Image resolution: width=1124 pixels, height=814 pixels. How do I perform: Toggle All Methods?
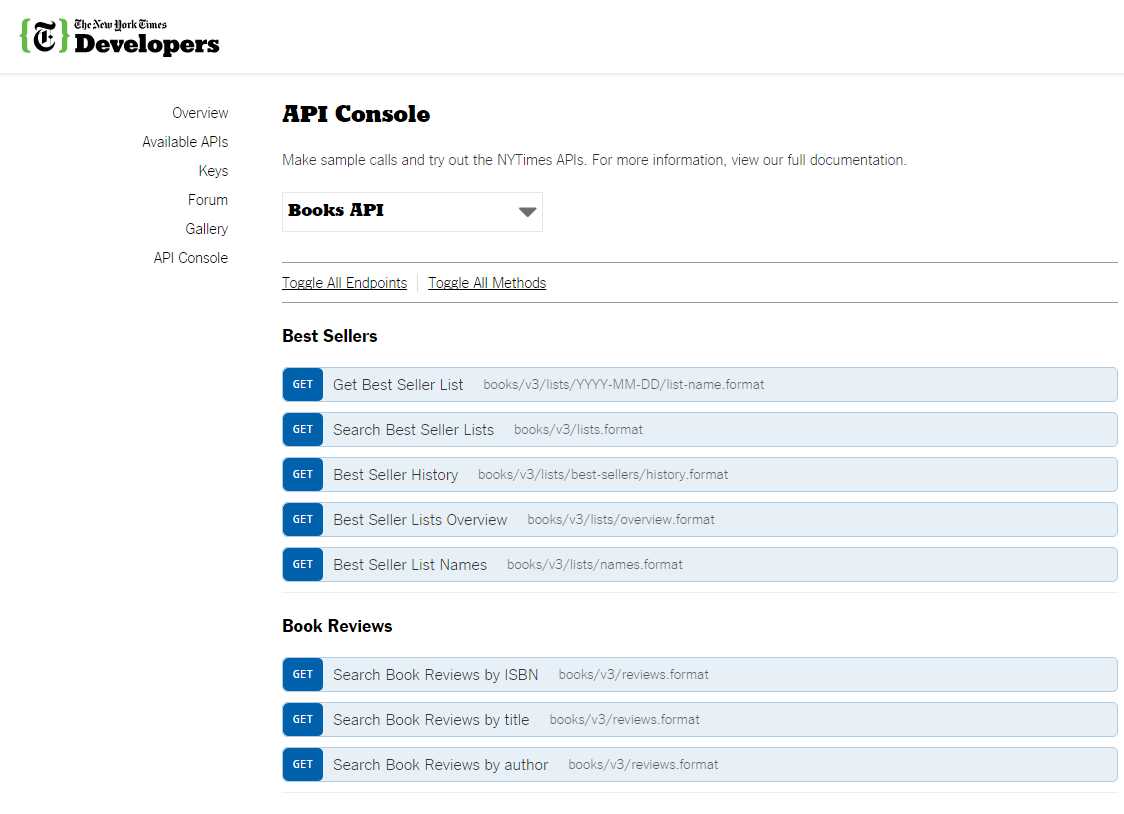[487, 283]
